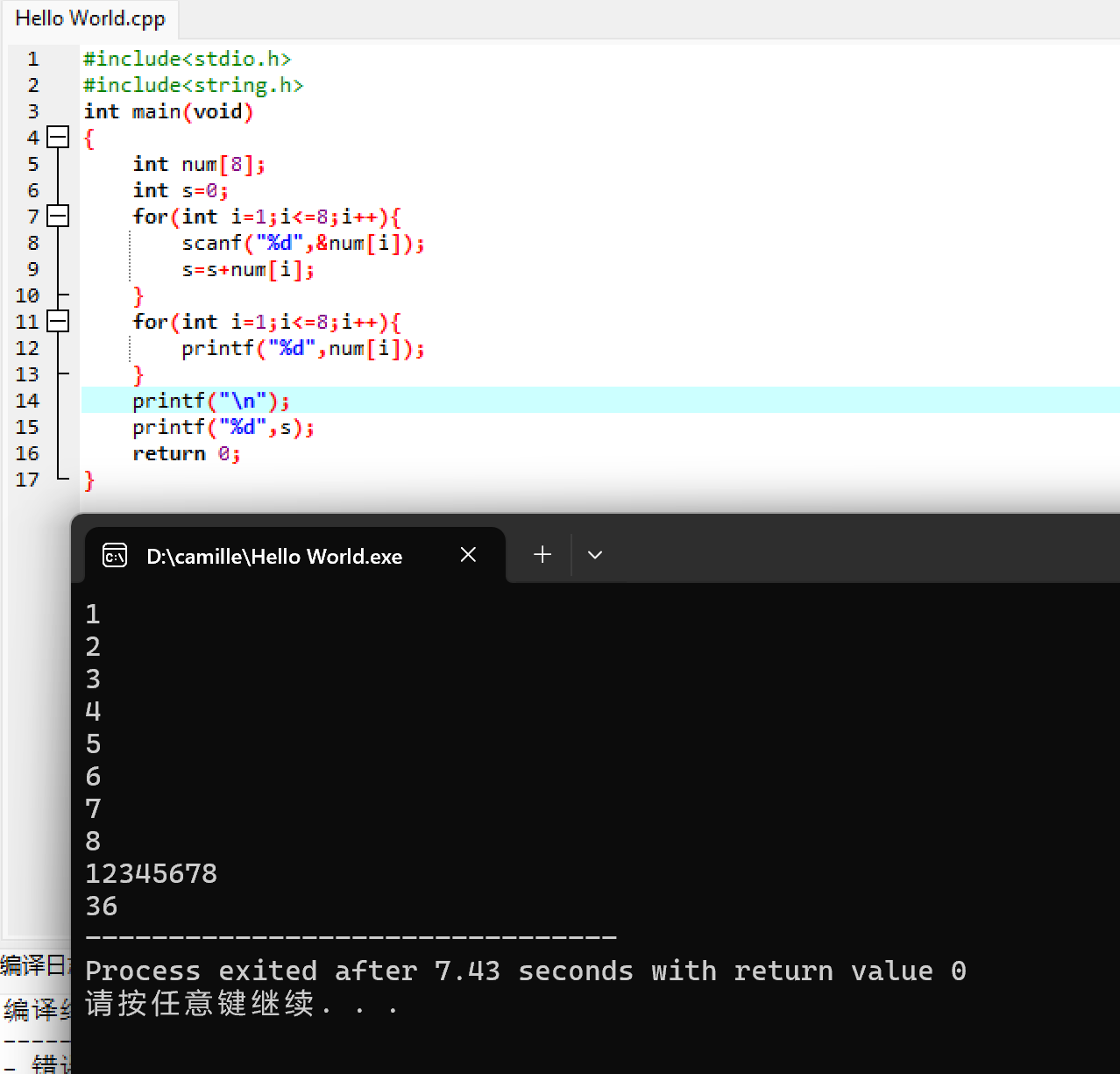Image resolution: width=1120 pixels, height=1074 pixels.
Task: Select the Hello World.cpp editor tab
Action: click(x=89, y=18)
